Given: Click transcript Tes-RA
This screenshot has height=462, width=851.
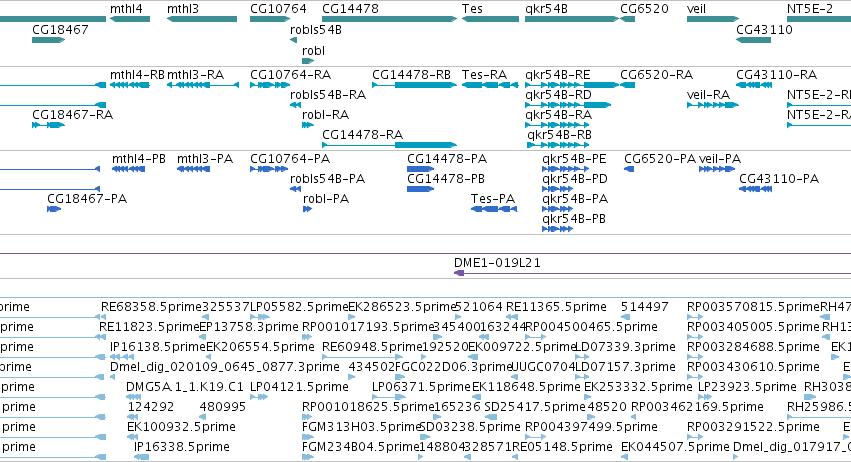Looking at the screenshot, I should [x=484, y=75].
